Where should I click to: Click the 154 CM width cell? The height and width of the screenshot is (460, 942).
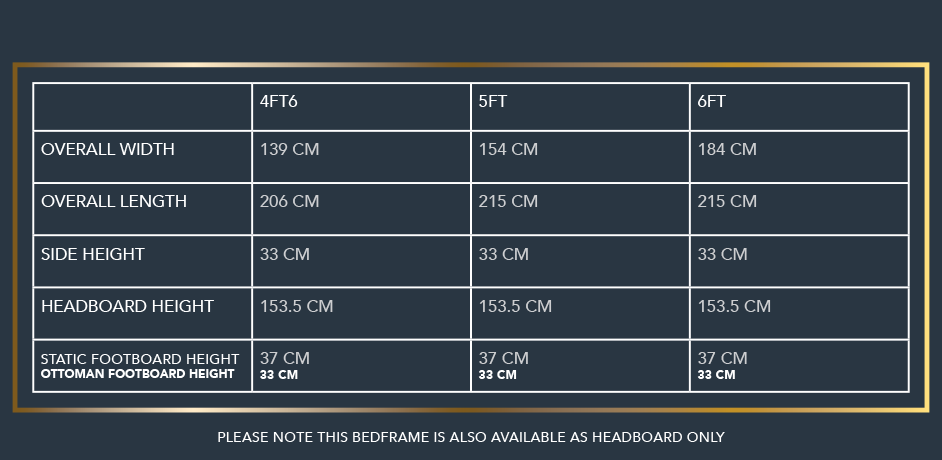pyautogui.click(x=508, y=150)
